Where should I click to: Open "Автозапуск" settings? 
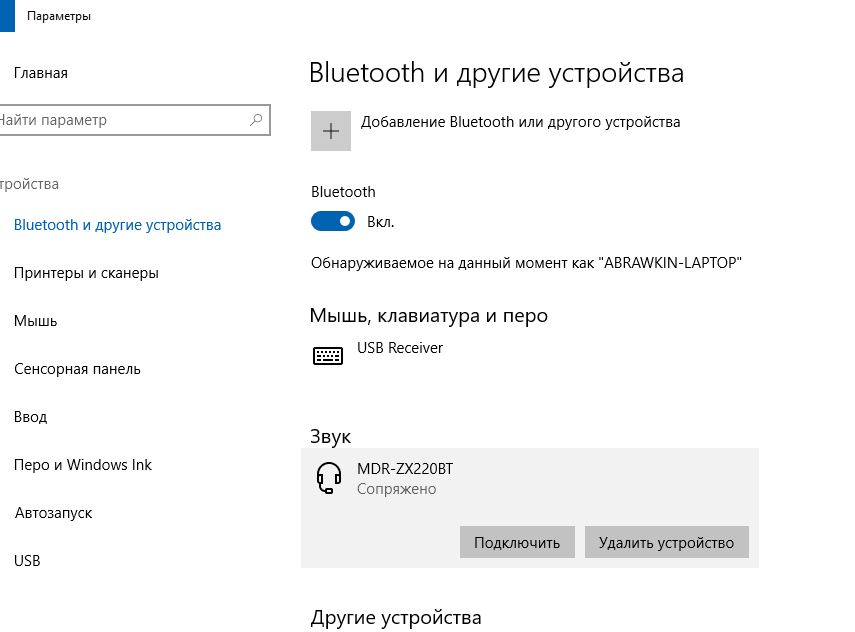click(x=53, y=513)
